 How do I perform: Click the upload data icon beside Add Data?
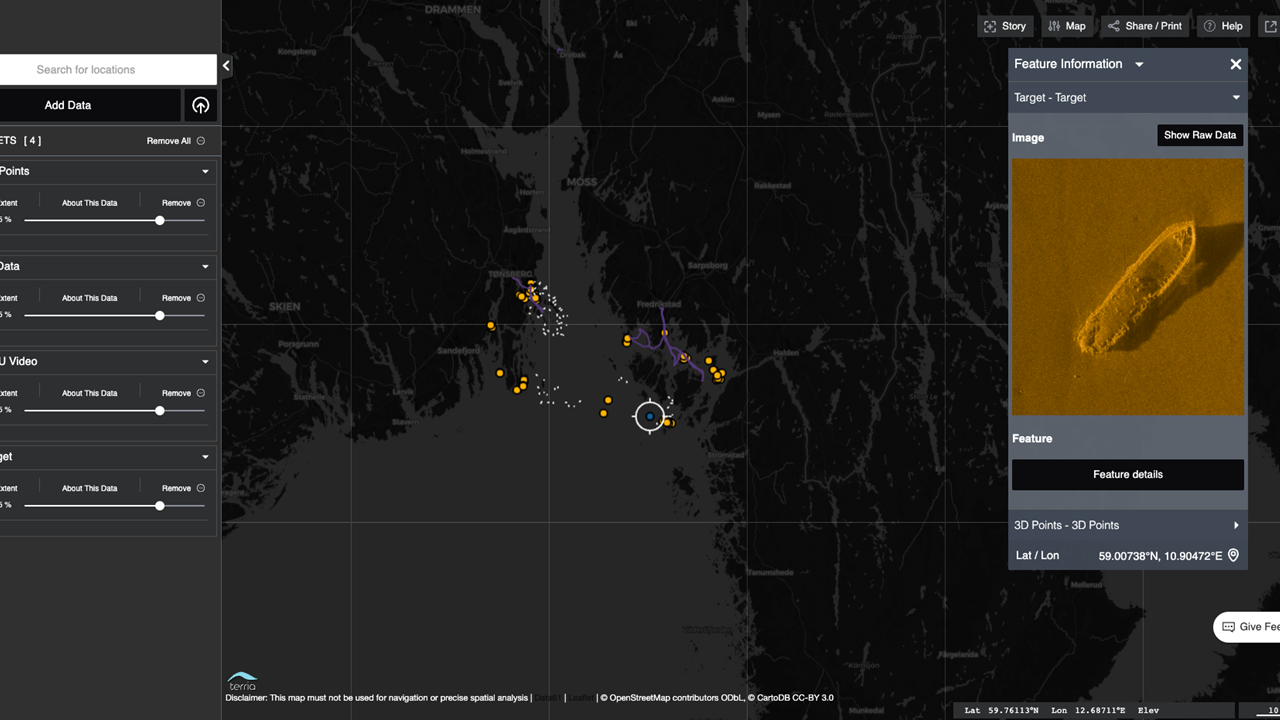point(200,105)
